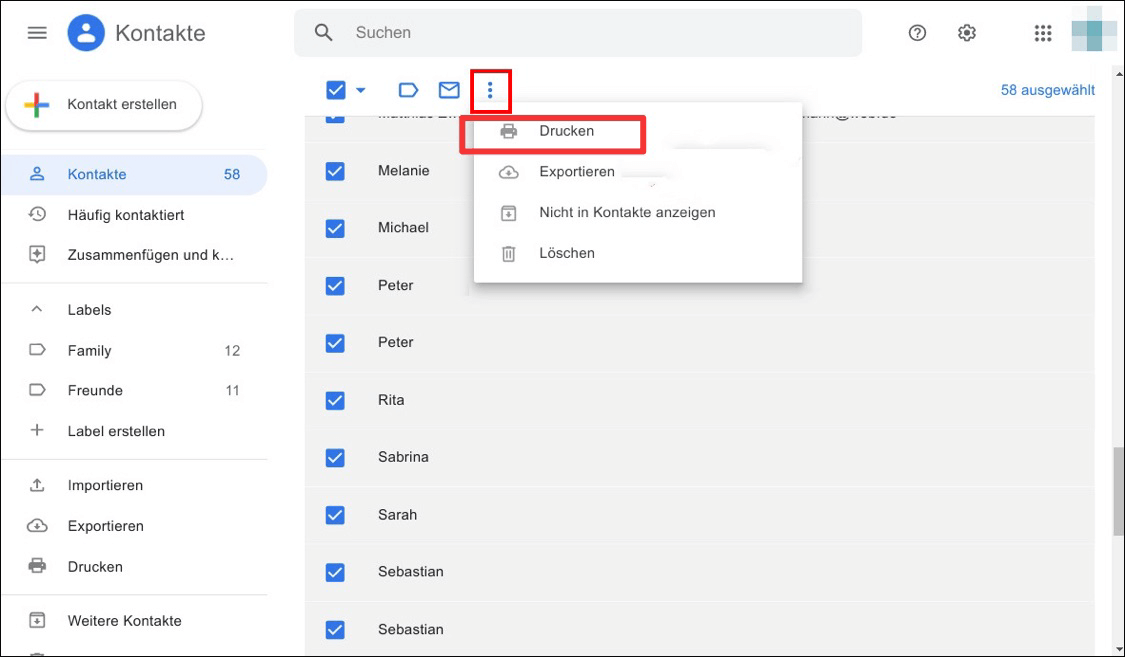Open the three-dot more actions menu
This screenshot has width=1125, height=657.
click(x=490, y=91)
